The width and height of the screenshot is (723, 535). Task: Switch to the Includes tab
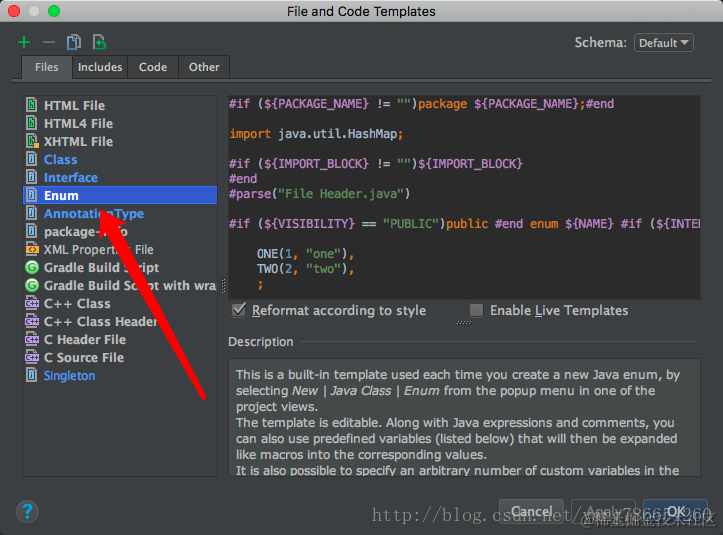click(x=100, y=67)
